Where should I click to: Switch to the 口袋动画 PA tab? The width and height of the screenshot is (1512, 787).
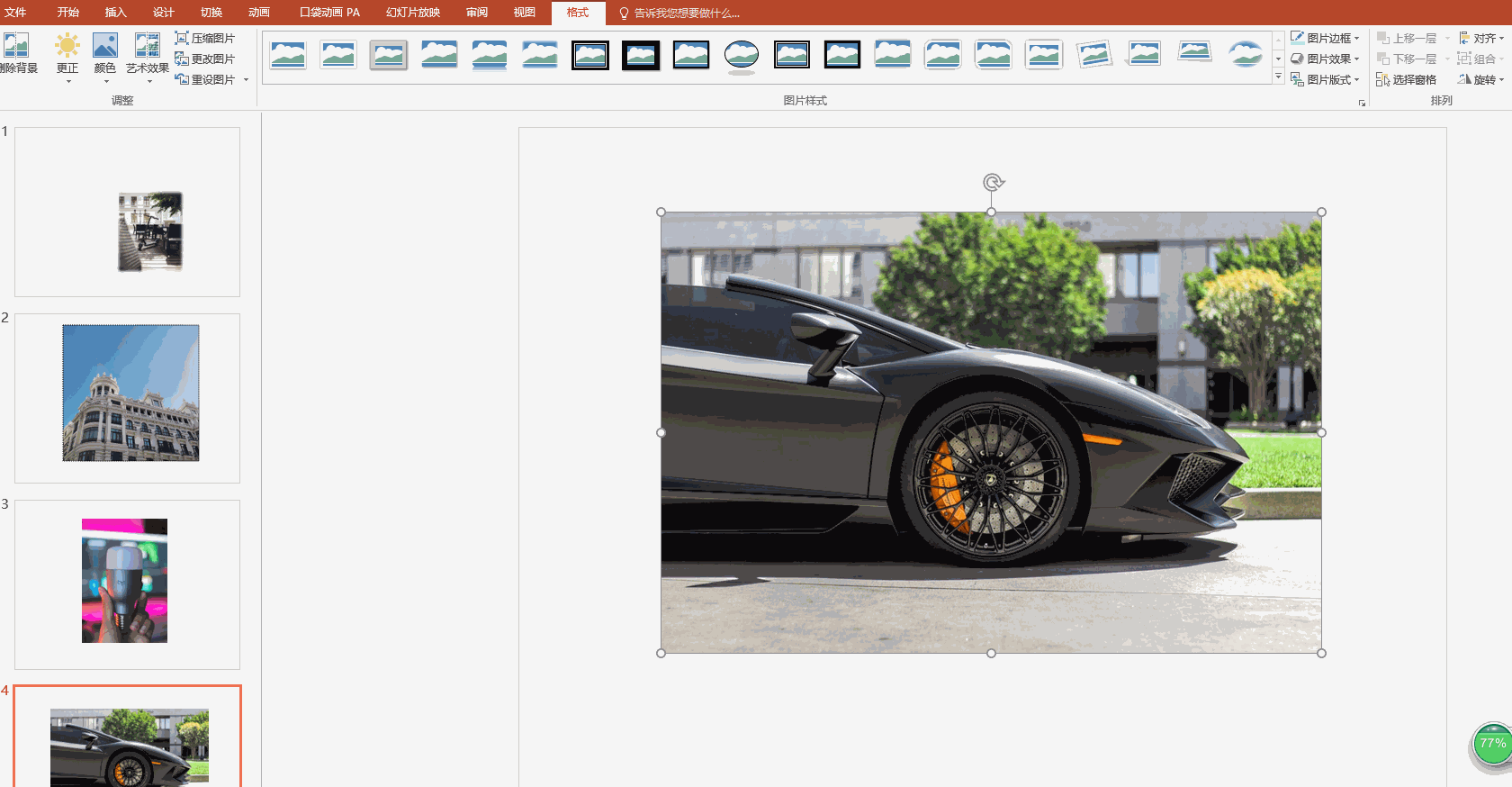(x=329, y=13)
